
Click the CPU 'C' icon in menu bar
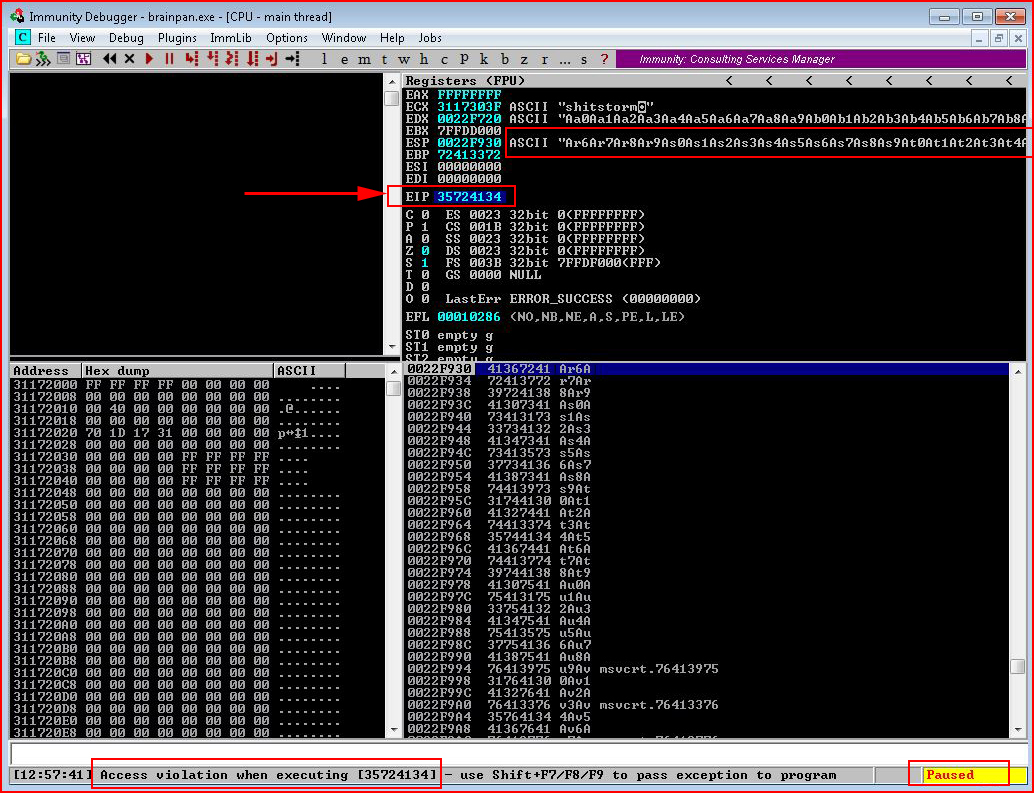[22, 38]
